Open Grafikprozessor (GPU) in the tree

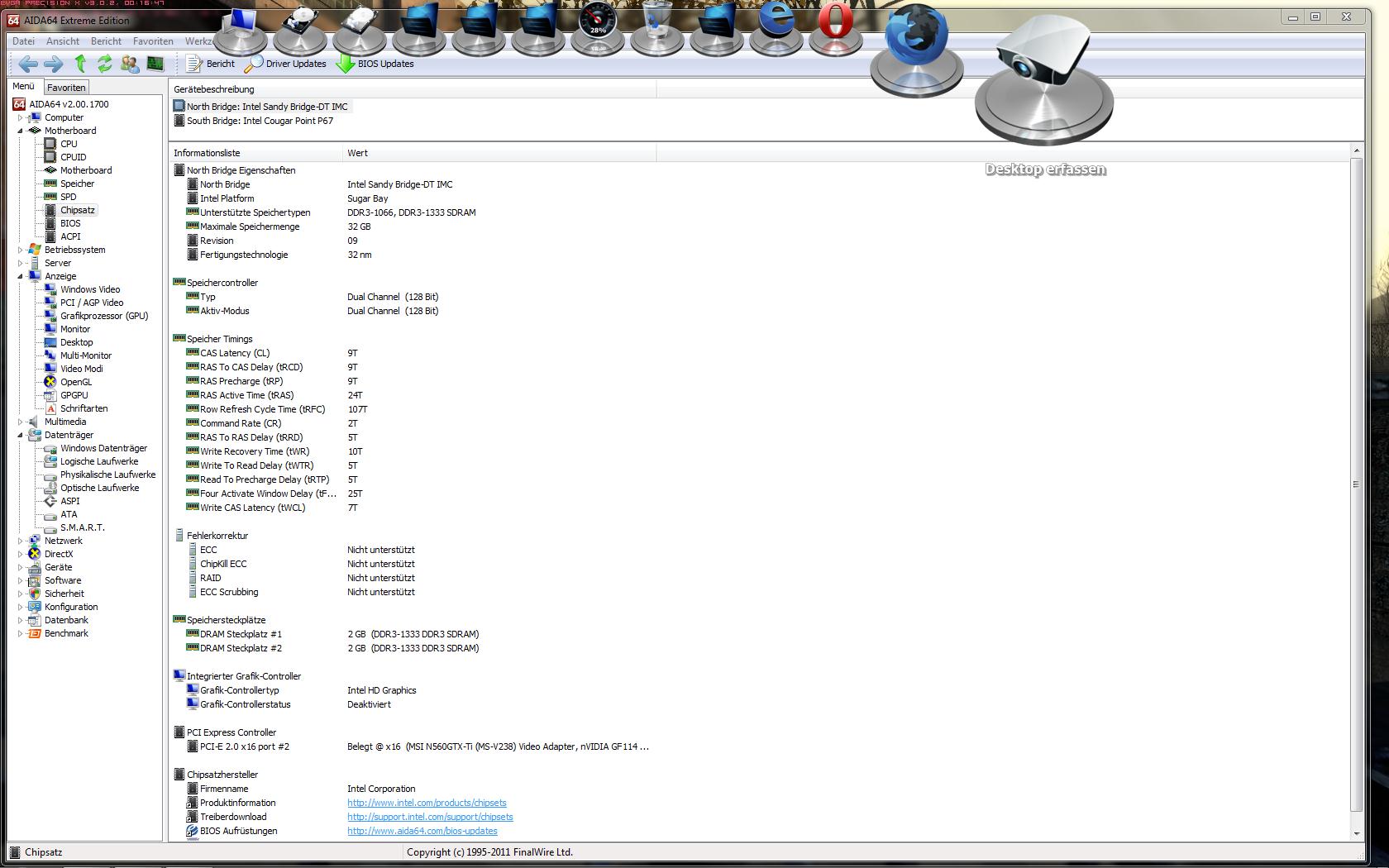[x=104, y=316]
